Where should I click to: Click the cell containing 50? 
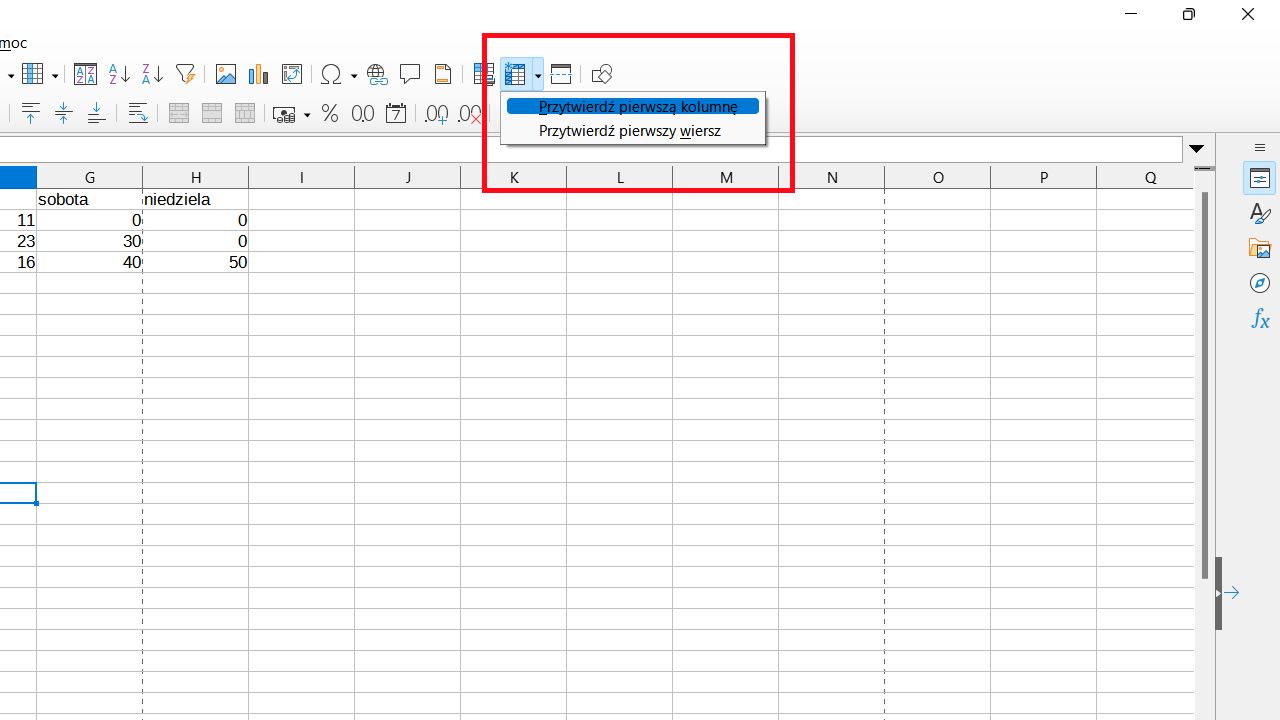point(196,262)
